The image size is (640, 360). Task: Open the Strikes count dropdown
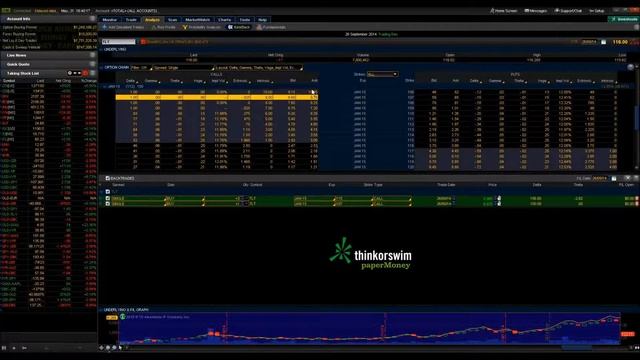382,74
